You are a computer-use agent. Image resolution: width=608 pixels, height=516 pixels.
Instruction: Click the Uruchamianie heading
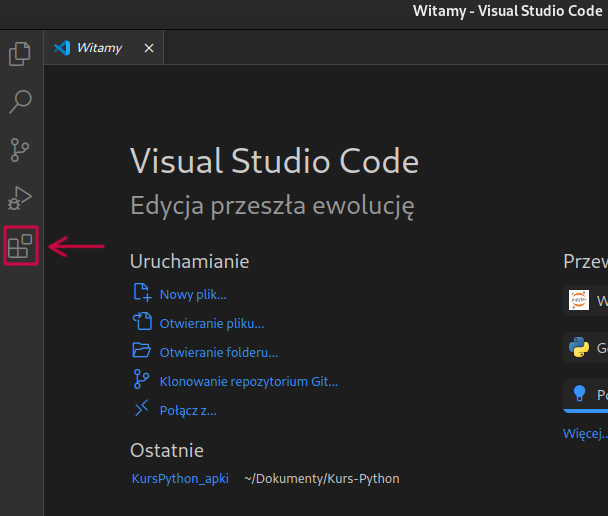point(190,261)
